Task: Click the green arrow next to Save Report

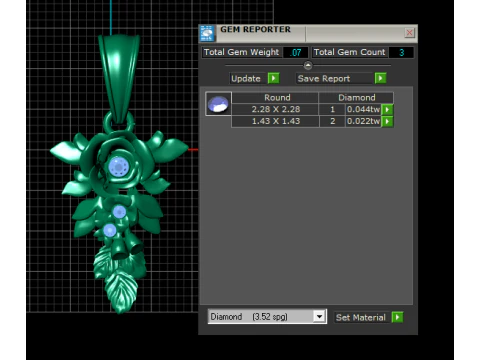Action: pyautogui.click(x=380, y=78)
